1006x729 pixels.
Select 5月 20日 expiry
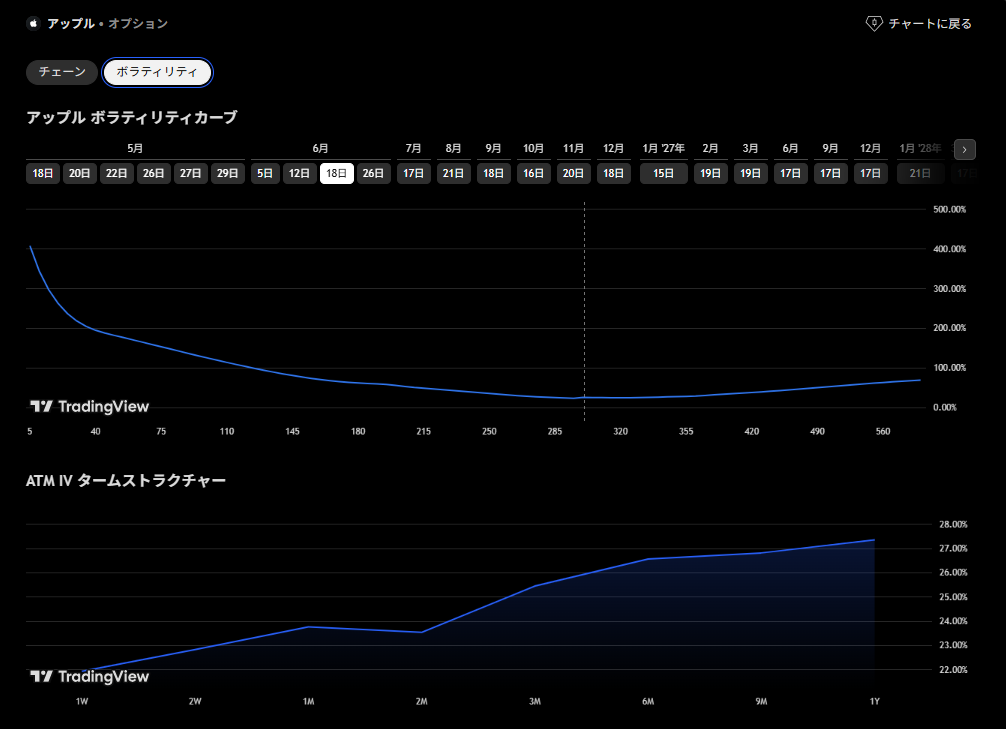click(80, 173)
